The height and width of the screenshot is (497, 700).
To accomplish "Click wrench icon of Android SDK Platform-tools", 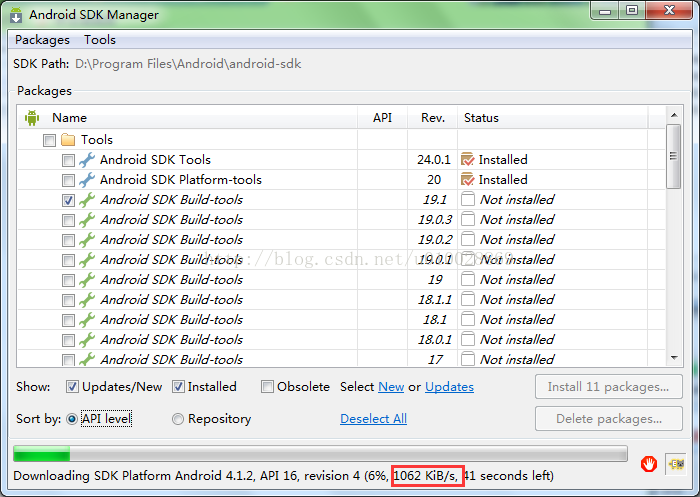I will [87, 180].
